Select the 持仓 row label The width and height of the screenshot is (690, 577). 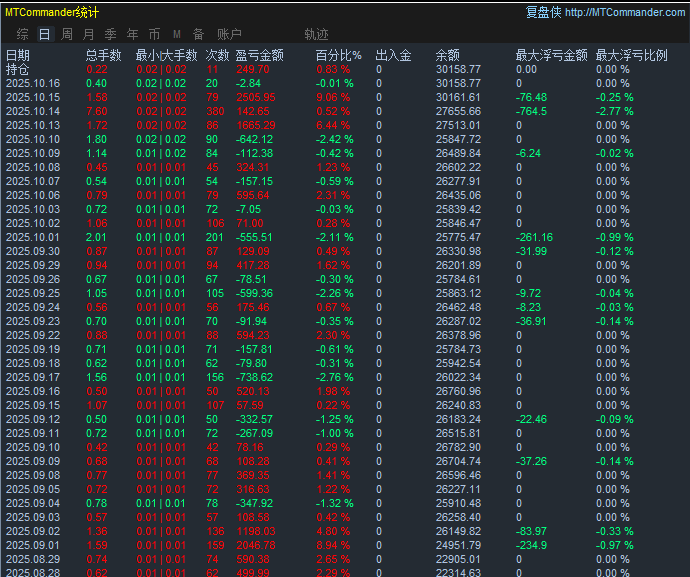coord(18,69)
